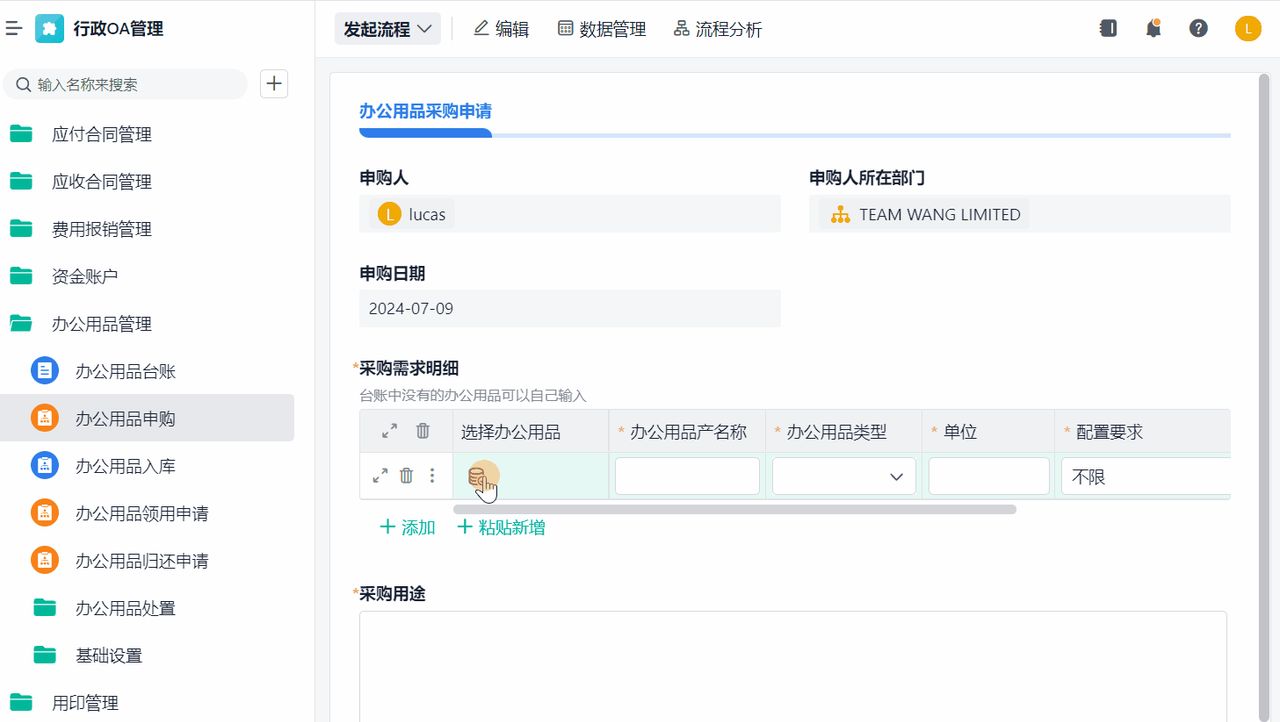Viewport: 1280px width, 722px height.
Task: Open notifications via the bell icon
Action: coord(1153,28)
